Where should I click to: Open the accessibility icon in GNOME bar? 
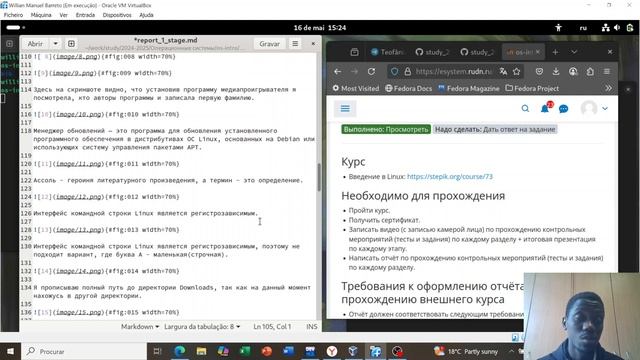[558, 28]
